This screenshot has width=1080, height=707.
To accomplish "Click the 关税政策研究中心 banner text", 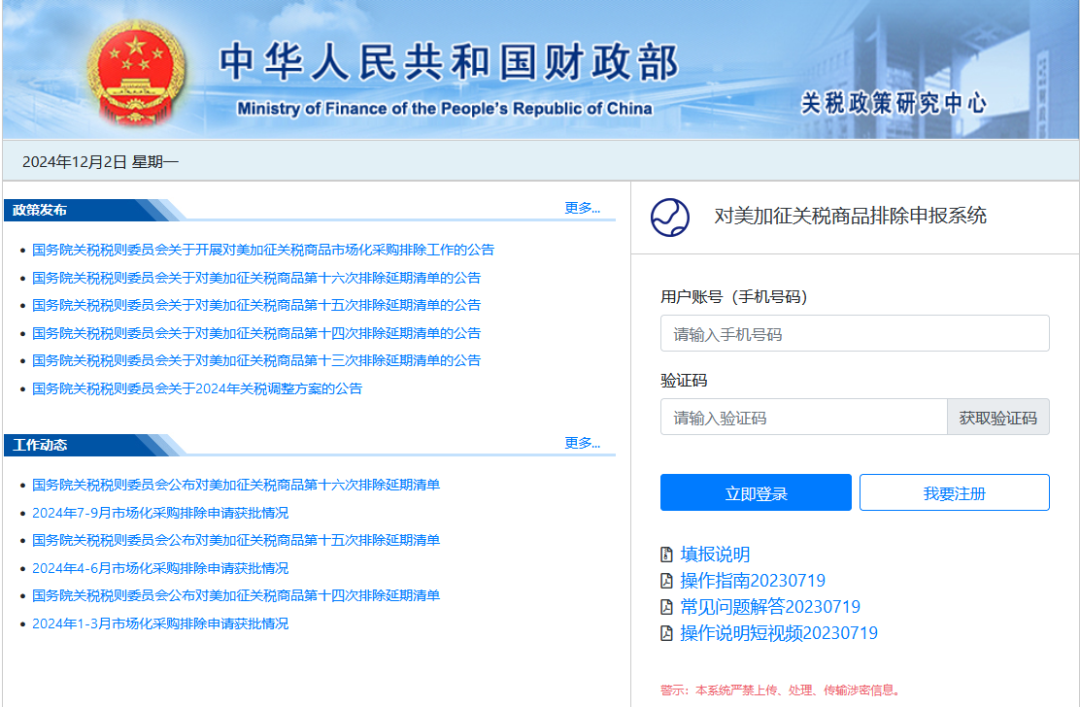I will coord(893,103).
